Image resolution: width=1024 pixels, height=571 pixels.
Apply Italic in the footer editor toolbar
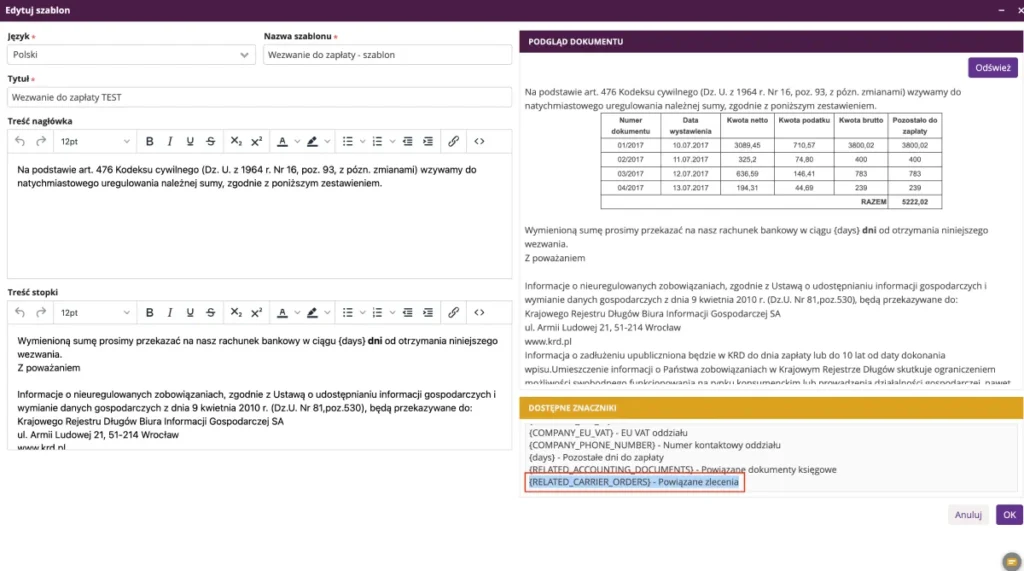(170, 312)
